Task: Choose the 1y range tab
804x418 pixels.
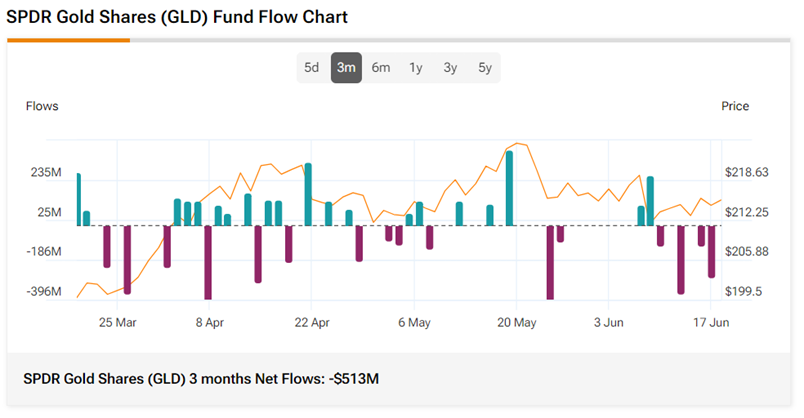Action: coord(416,68)
